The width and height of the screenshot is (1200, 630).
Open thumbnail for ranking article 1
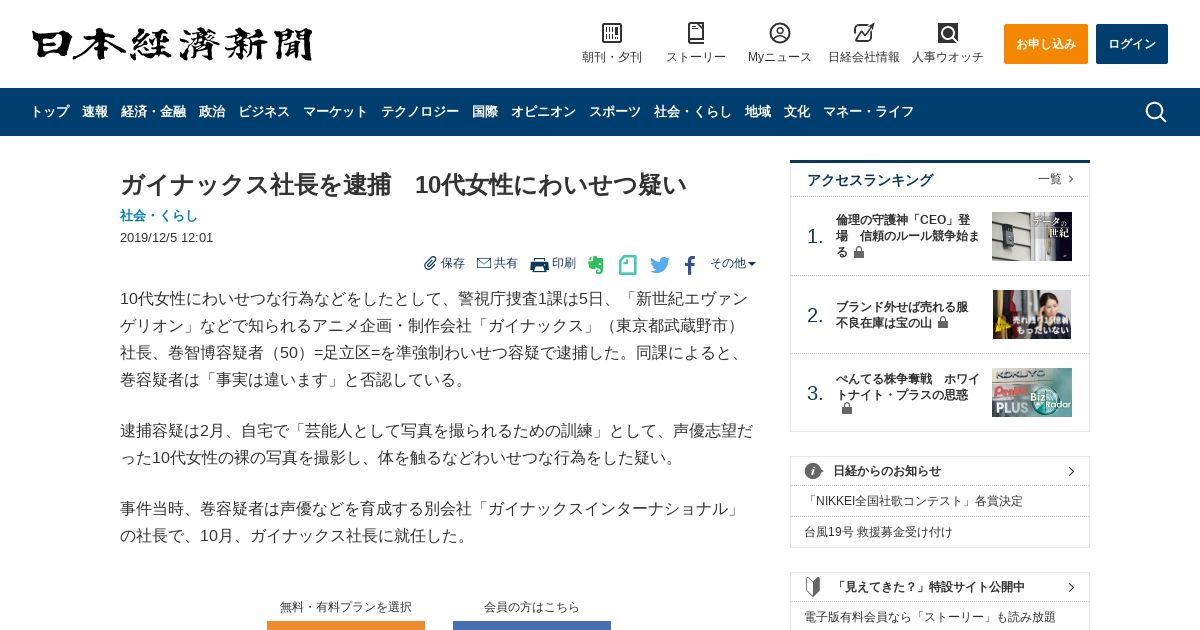coord(1032,236)
